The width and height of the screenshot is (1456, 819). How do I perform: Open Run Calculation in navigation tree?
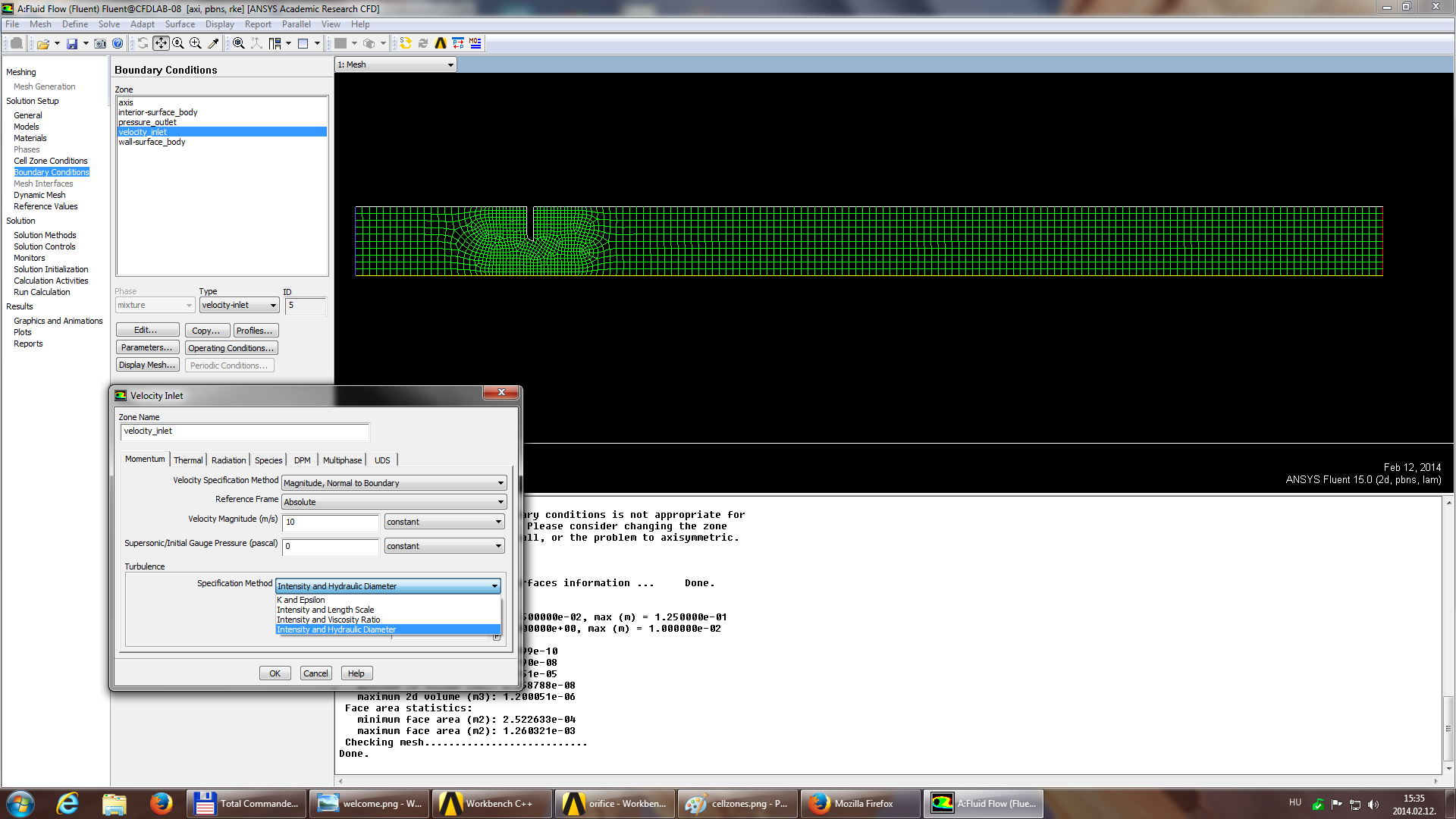click(42, 292)
